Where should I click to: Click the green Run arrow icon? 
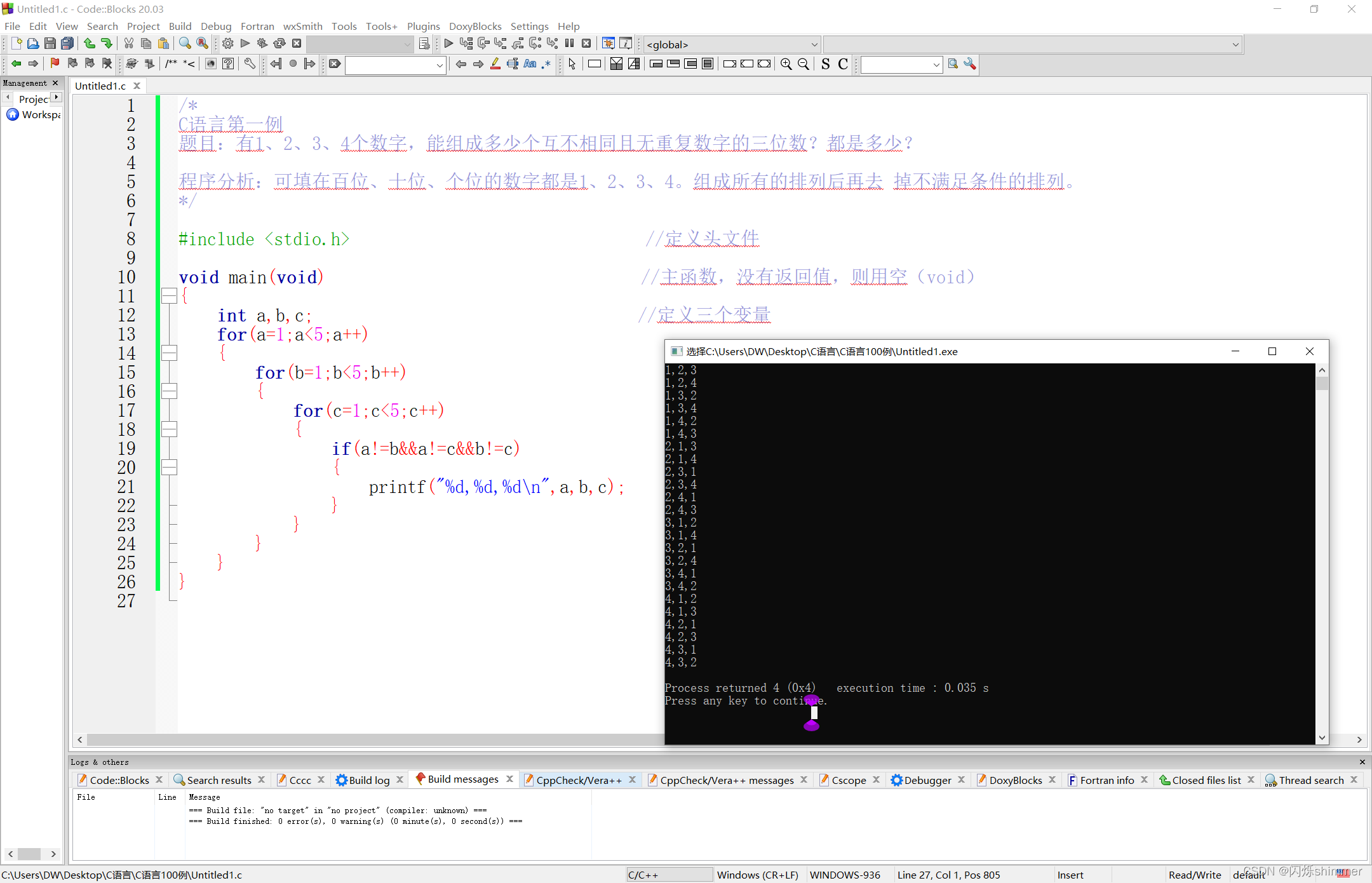pos(245,44)
